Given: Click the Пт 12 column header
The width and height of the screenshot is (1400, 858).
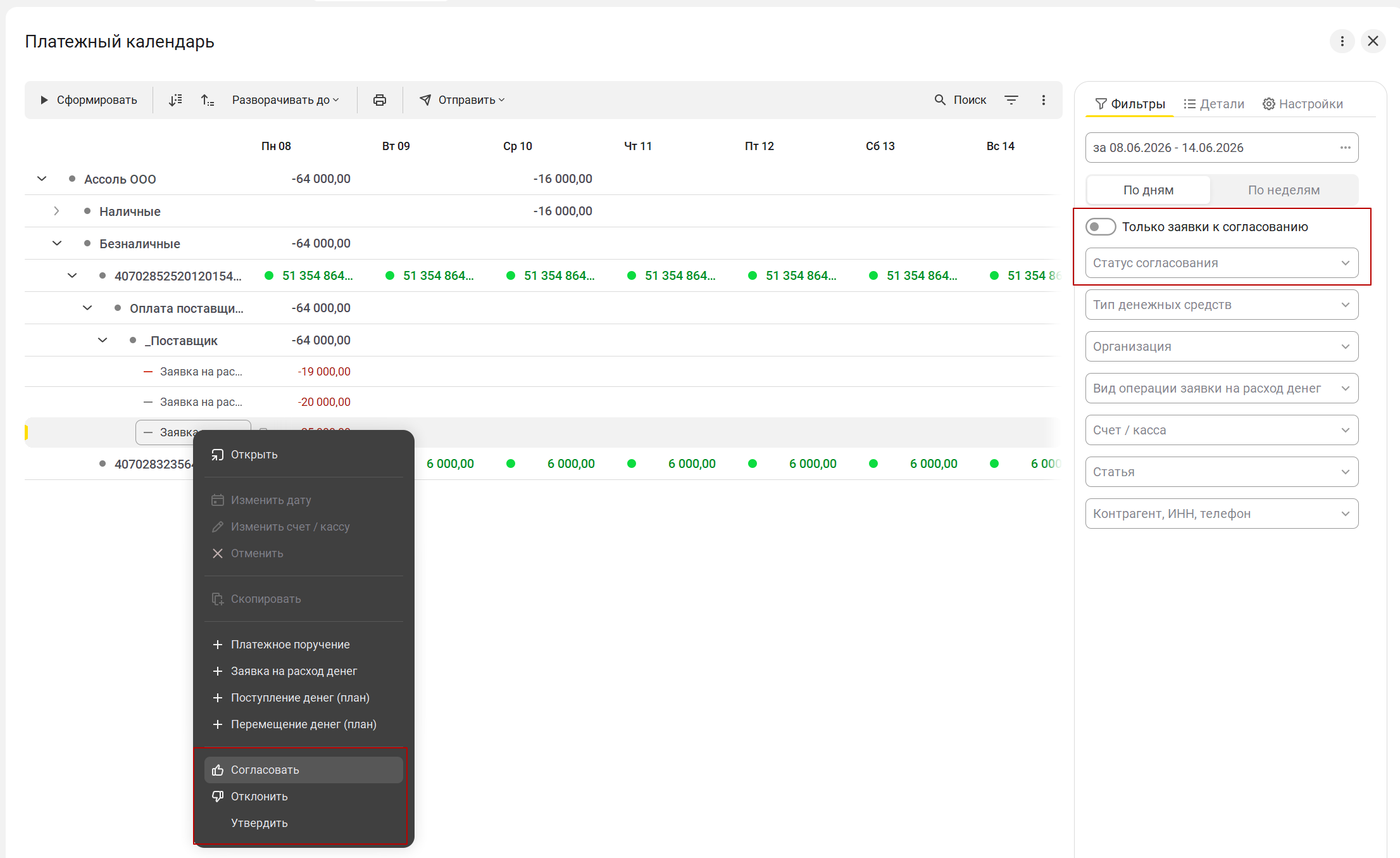Looking at the screenshot, I should click(x=759, y=146).
